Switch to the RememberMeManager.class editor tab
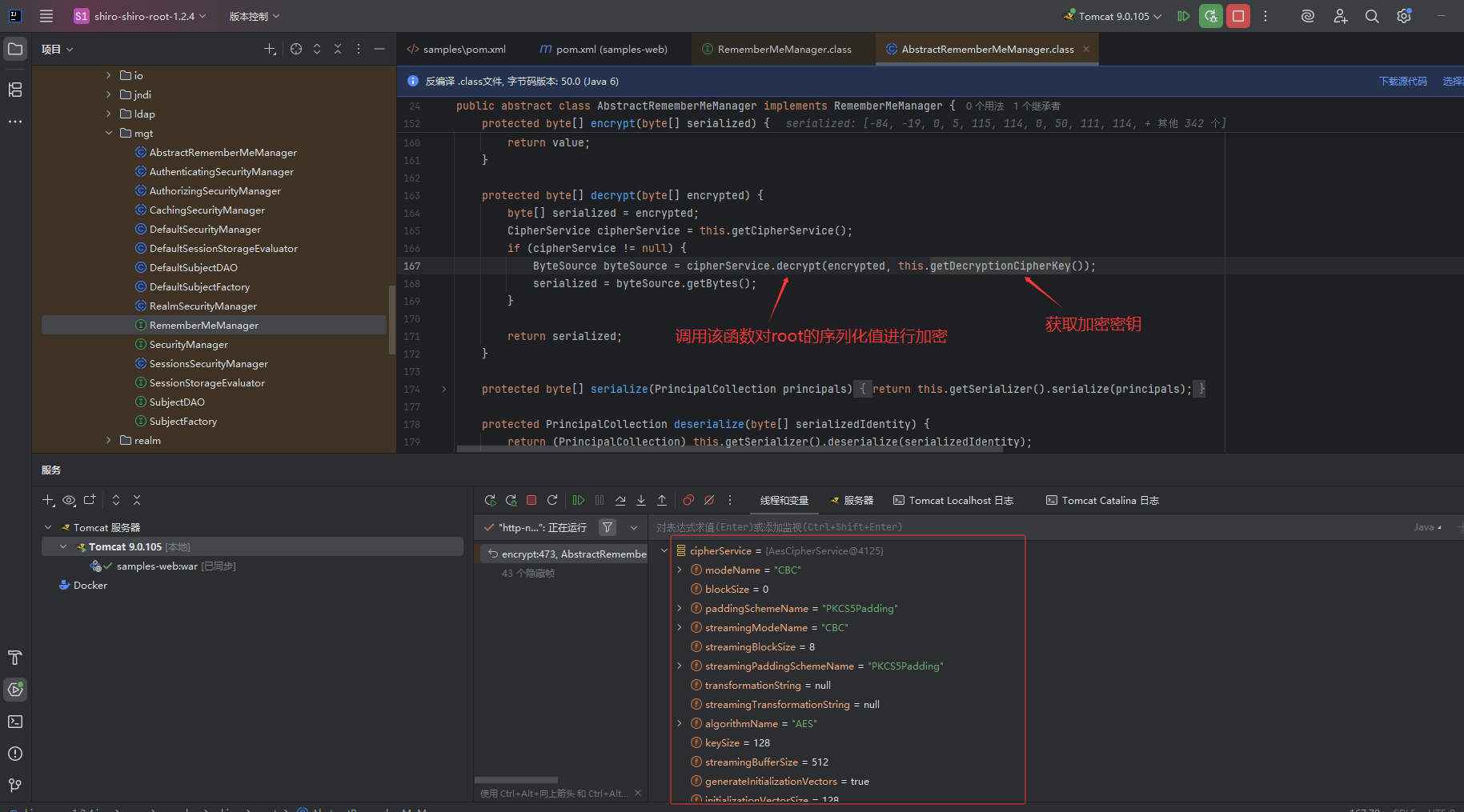Viewport: 1464px width, 812px height. (x=784, y=50)
